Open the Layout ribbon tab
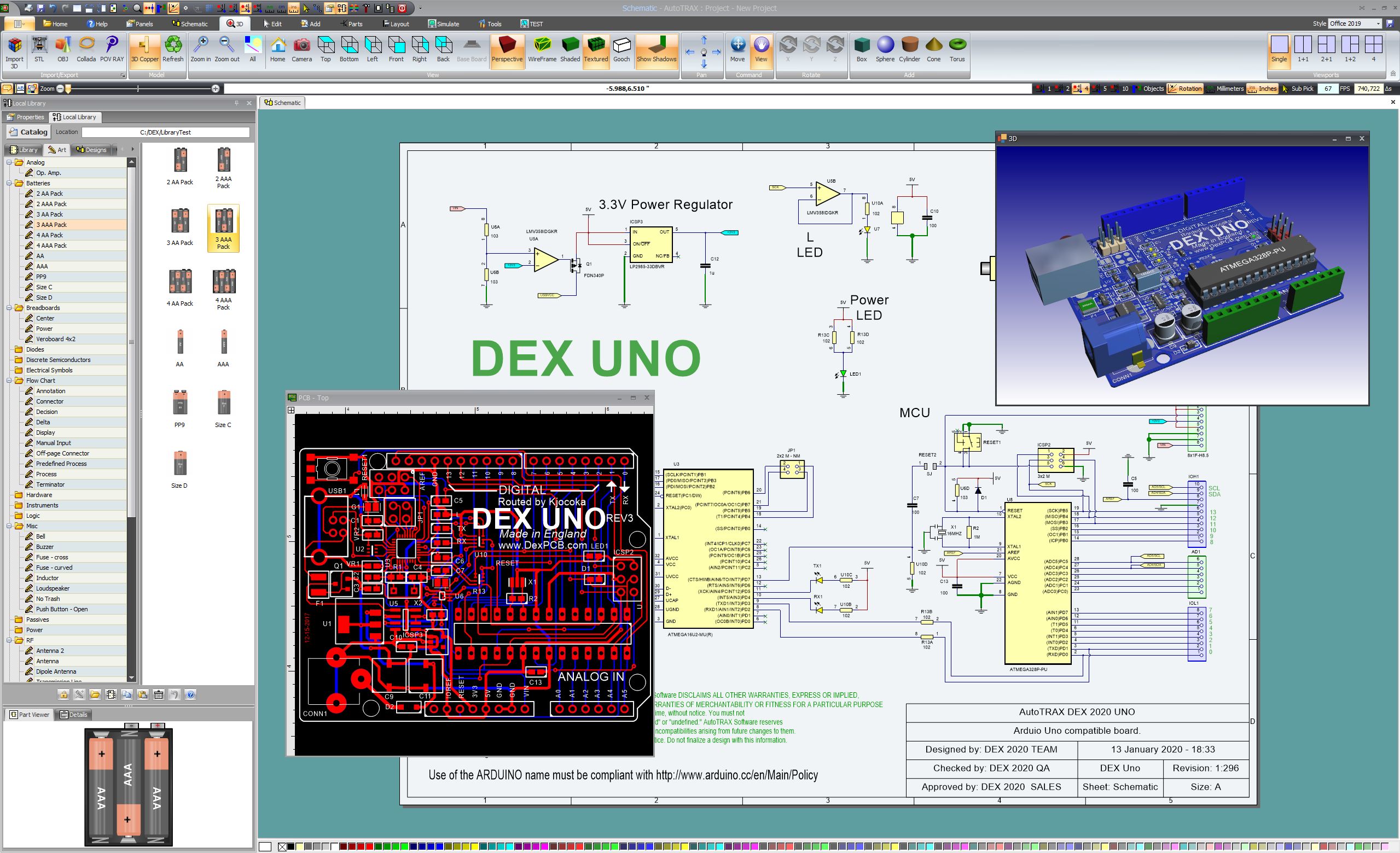This screenshot has height=853, width=1400. click(396, 24)
